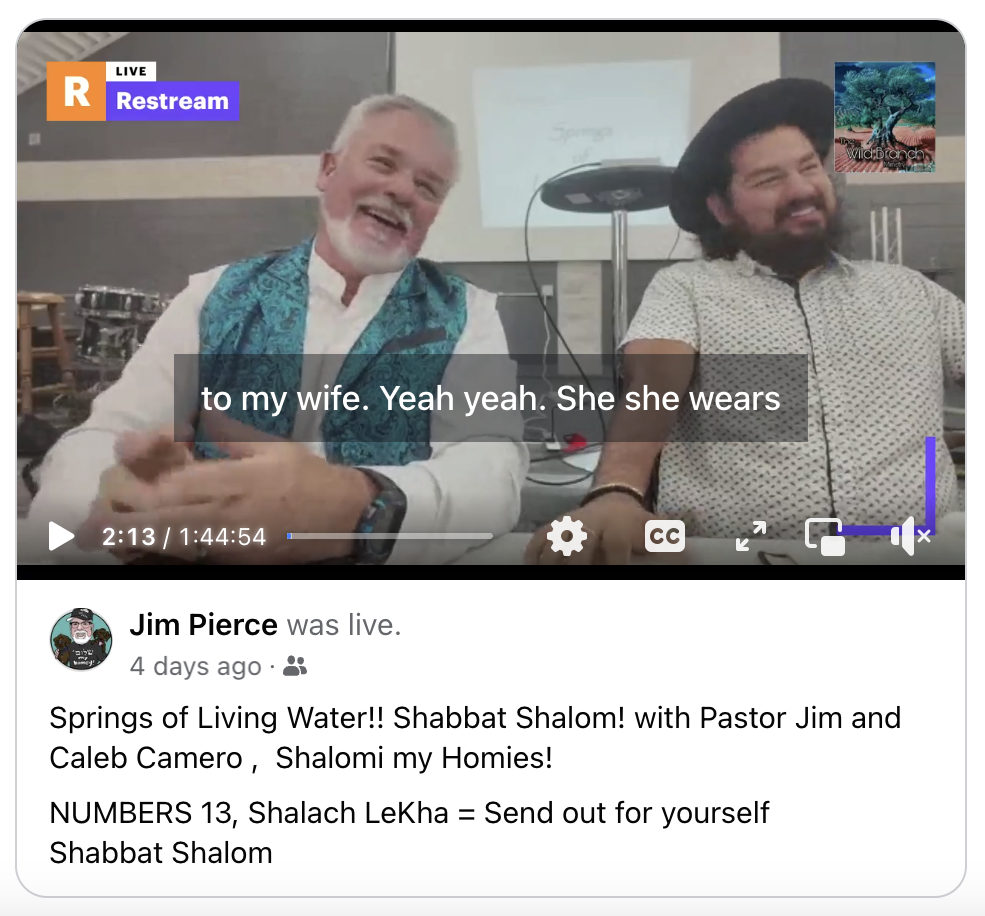The height and width of the screenshot is (916, 985).
Task: Click the Wild Branch tree logo overlay
Action: [884, 117]
